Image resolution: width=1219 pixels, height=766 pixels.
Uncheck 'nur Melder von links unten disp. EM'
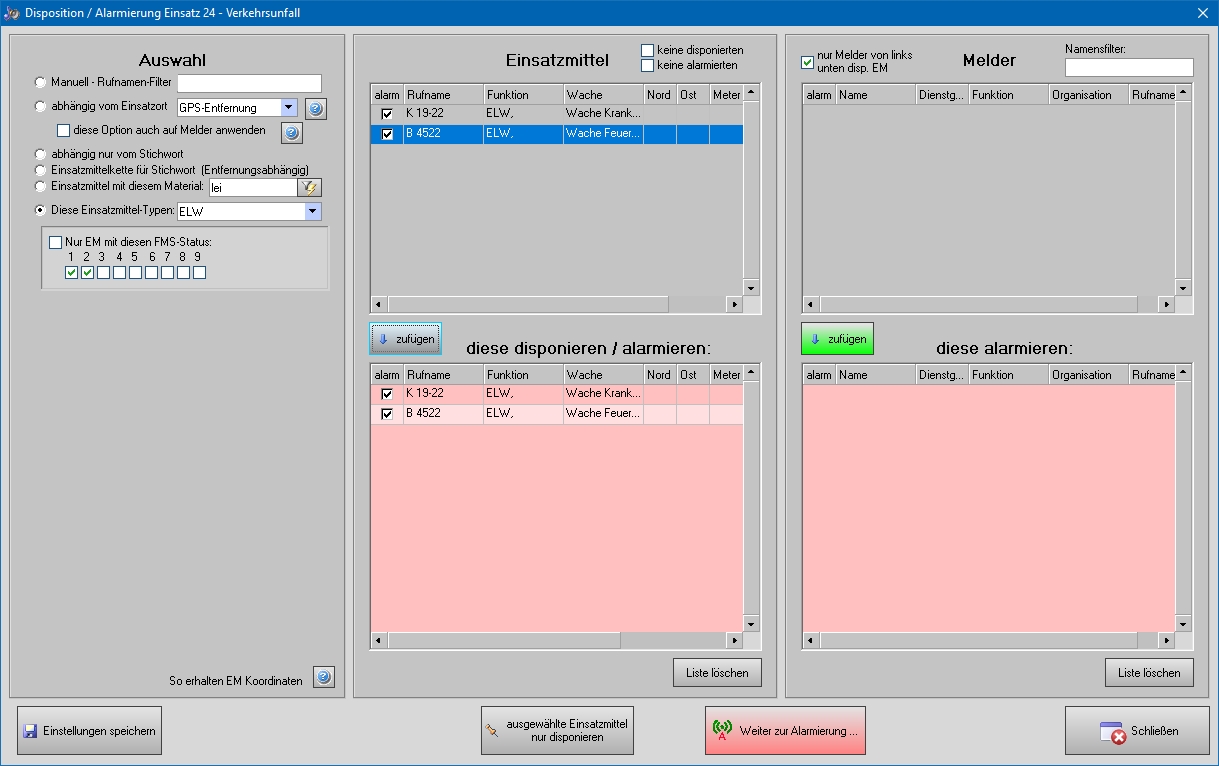(808, 62)
